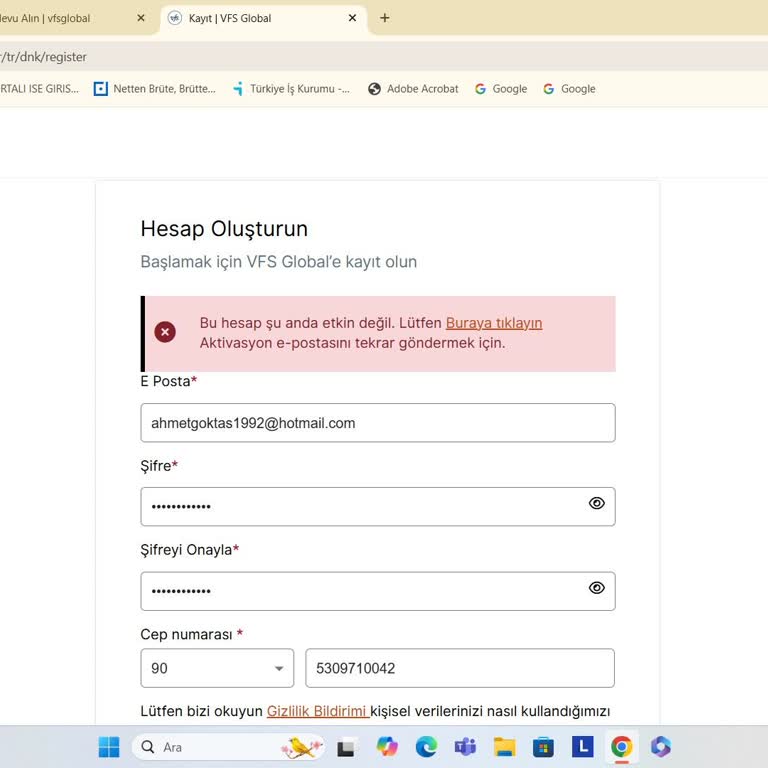Screen dimensions: 768x768
Task: Open Türkiye İş Kurumu bookmark
Action: coord(291,89)
